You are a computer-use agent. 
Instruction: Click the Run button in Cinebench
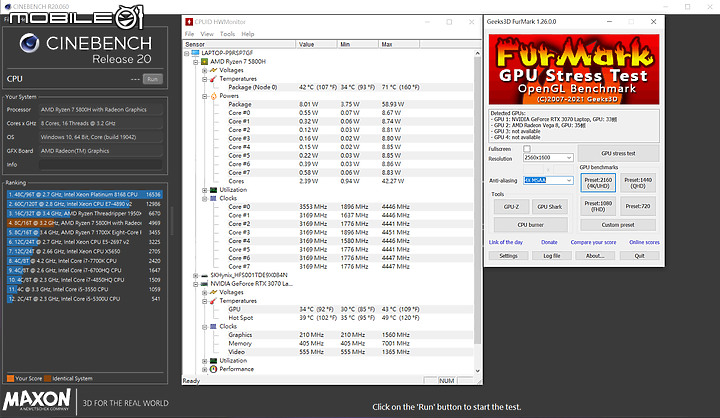(x=152, y=79)
